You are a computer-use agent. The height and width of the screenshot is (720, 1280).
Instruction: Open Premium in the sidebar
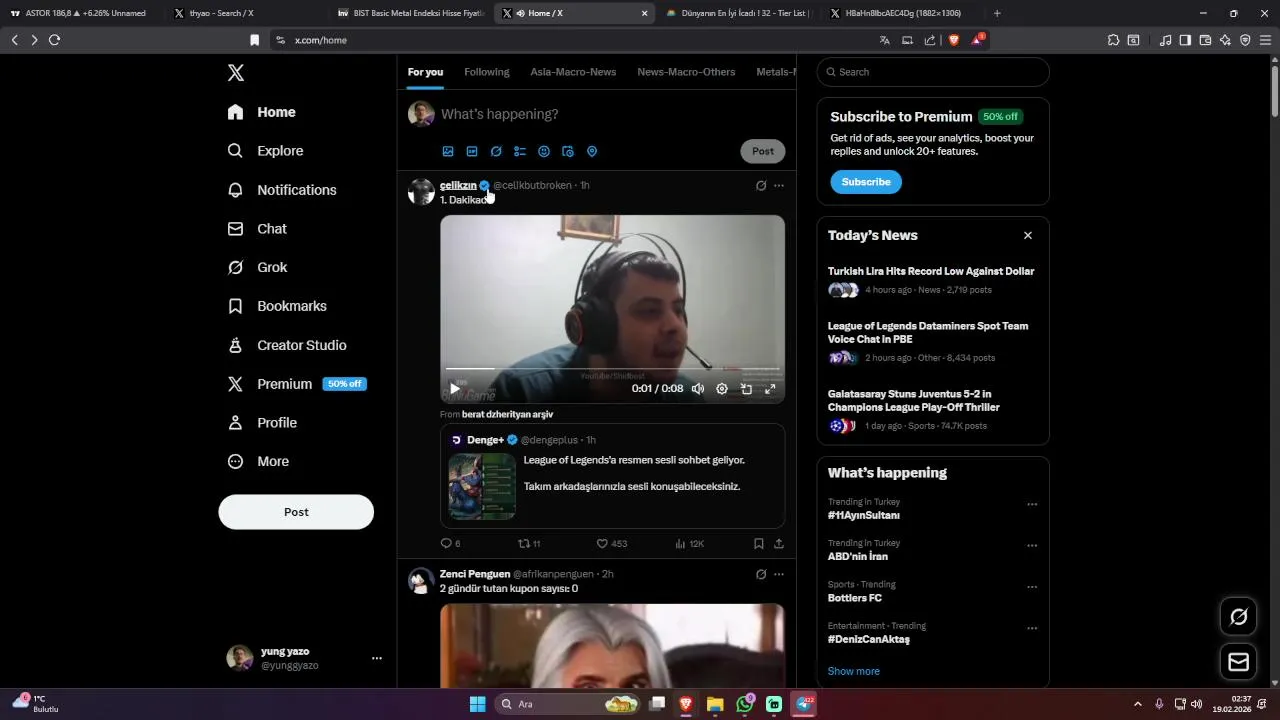(296, 384)
